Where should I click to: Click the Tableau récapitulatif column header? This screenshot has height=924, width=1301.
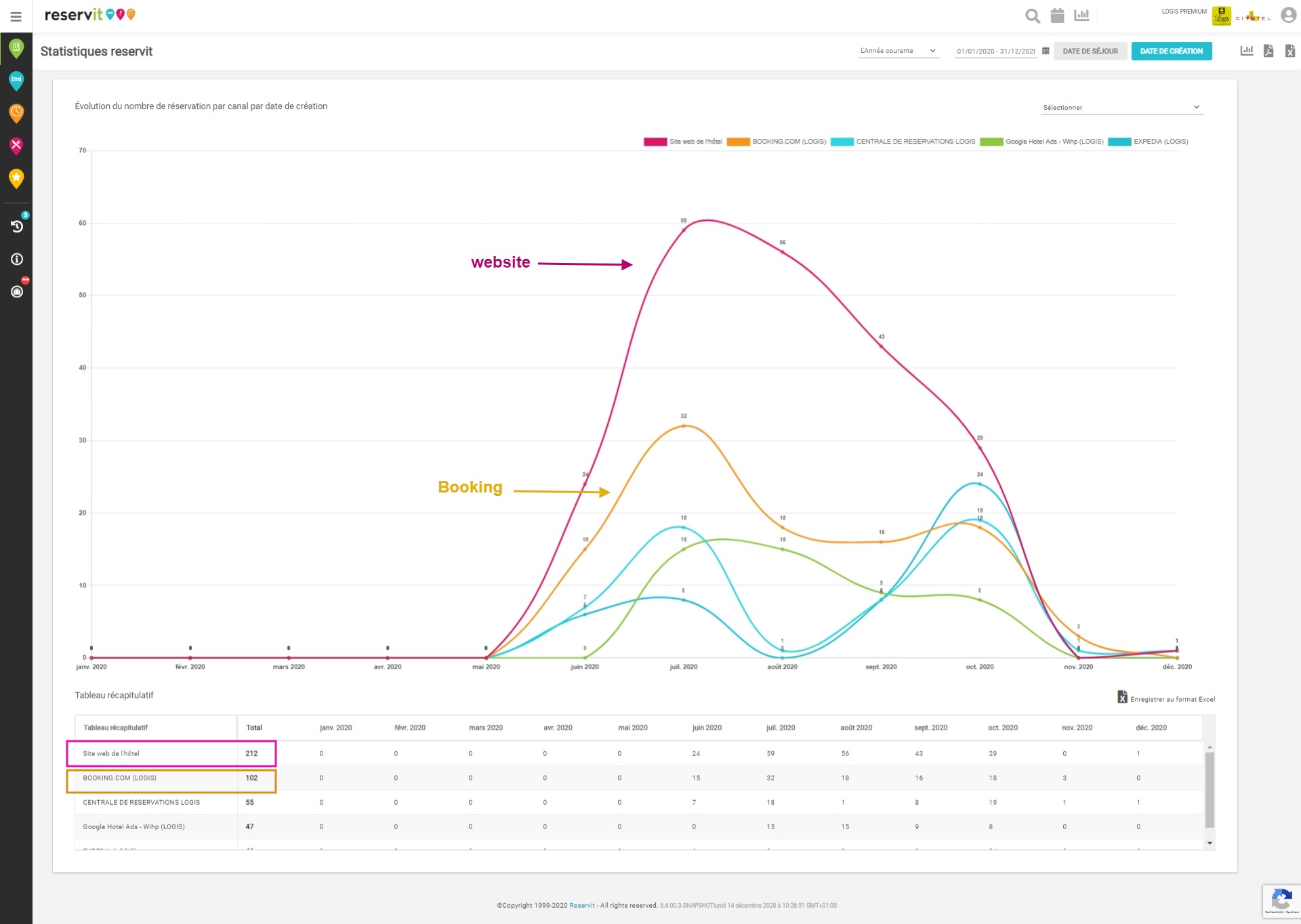click(x=115, y=728)
